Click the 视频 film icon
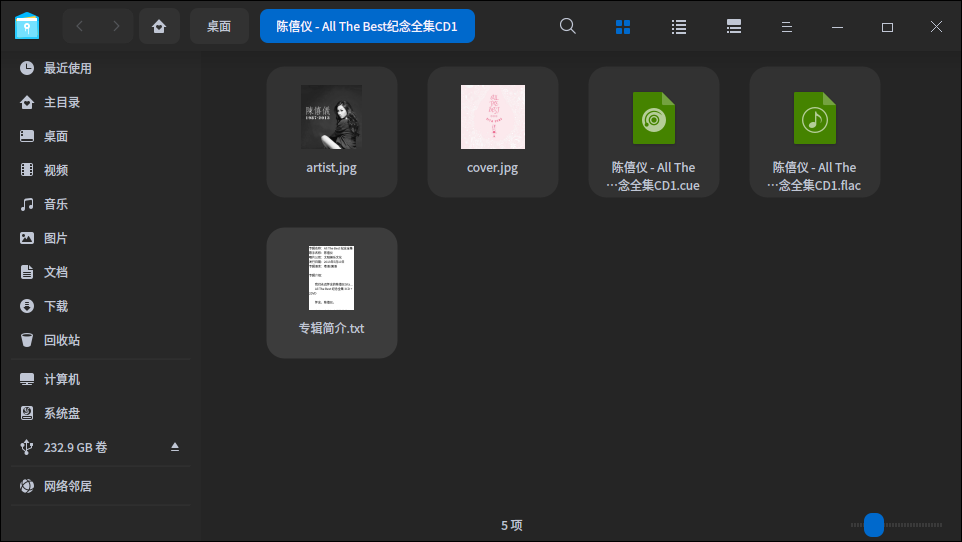 click(x=27, y=170)
